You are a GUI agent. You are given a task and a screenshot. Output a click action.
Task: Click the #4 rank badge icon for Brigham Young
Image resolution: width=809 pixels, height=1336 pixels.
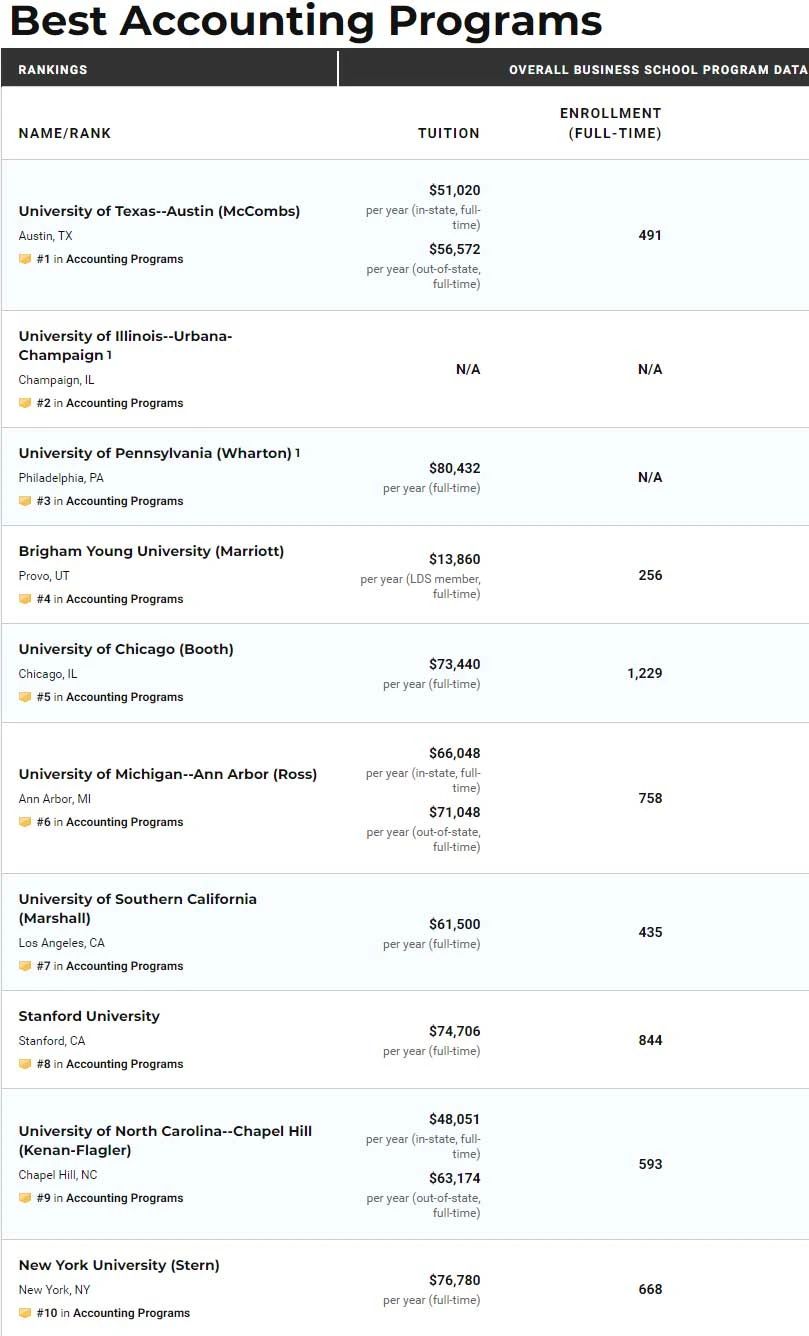tap(25, 599)
